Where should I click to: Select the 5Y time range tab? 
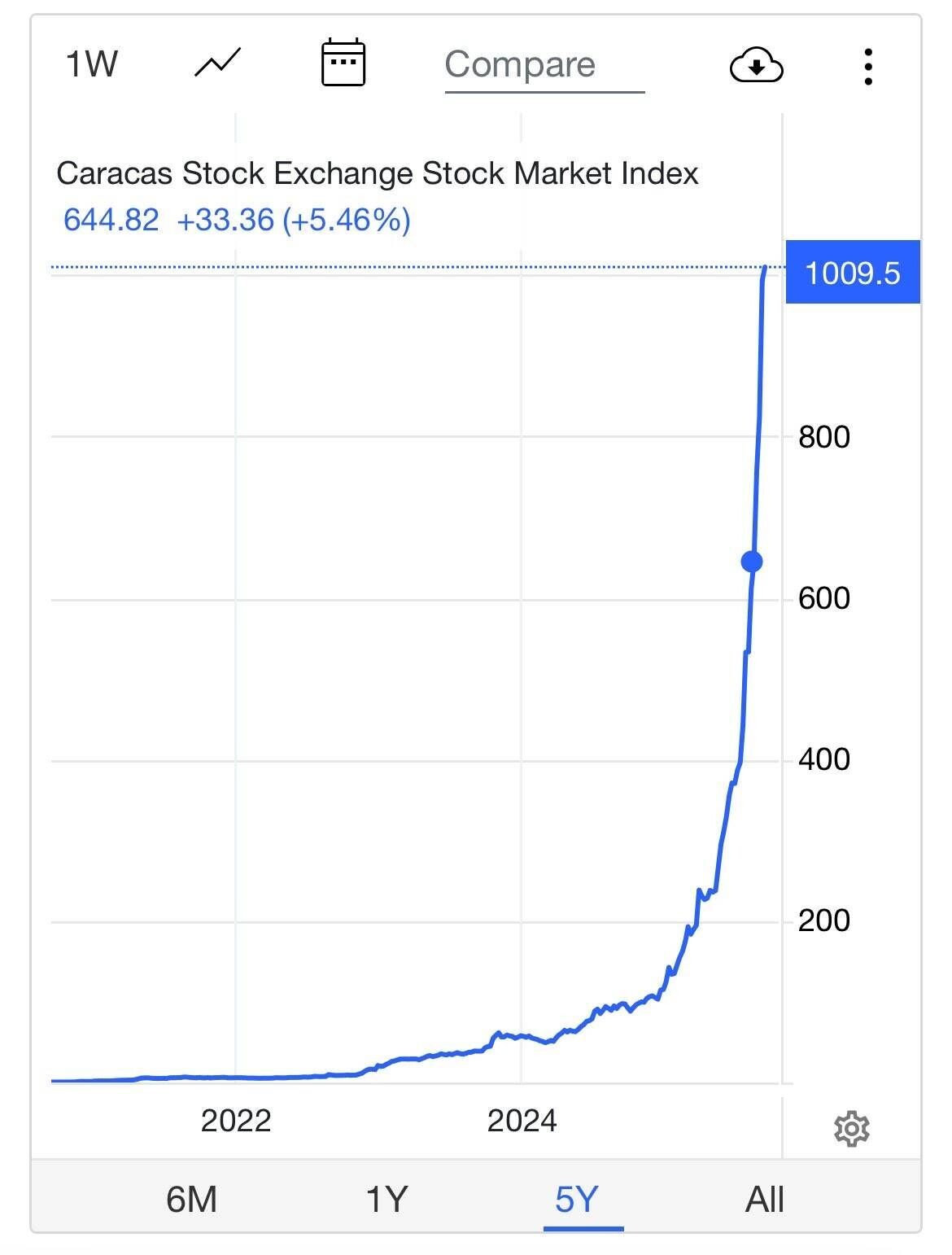[x=577, y=1200]
